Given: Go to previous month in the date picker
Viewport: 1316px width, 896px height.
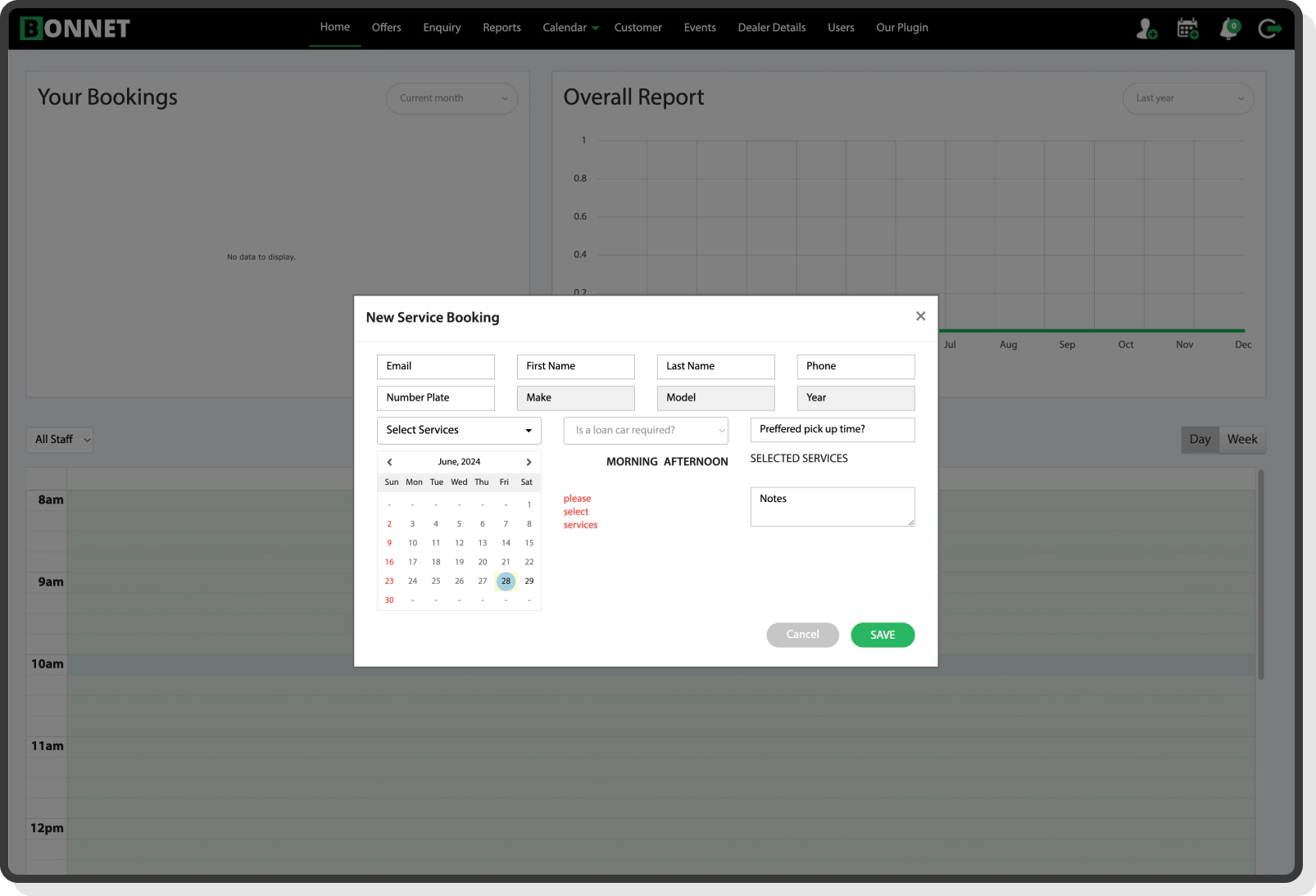Looking at the screenshot, I should [x=389, y=461].
